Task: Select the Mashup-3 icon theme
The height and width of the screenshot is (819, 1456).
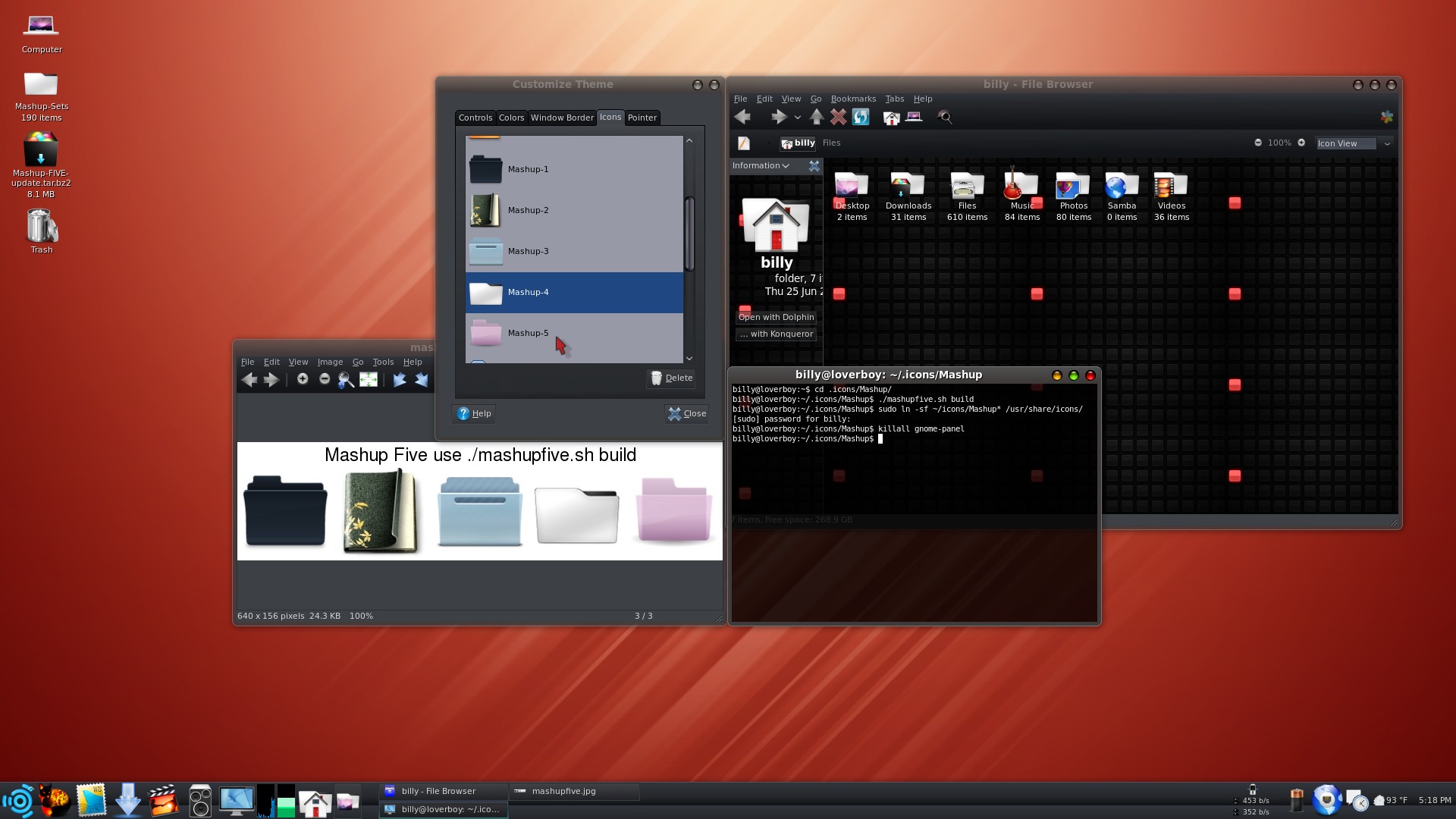Action: click(x=574, y=251)
